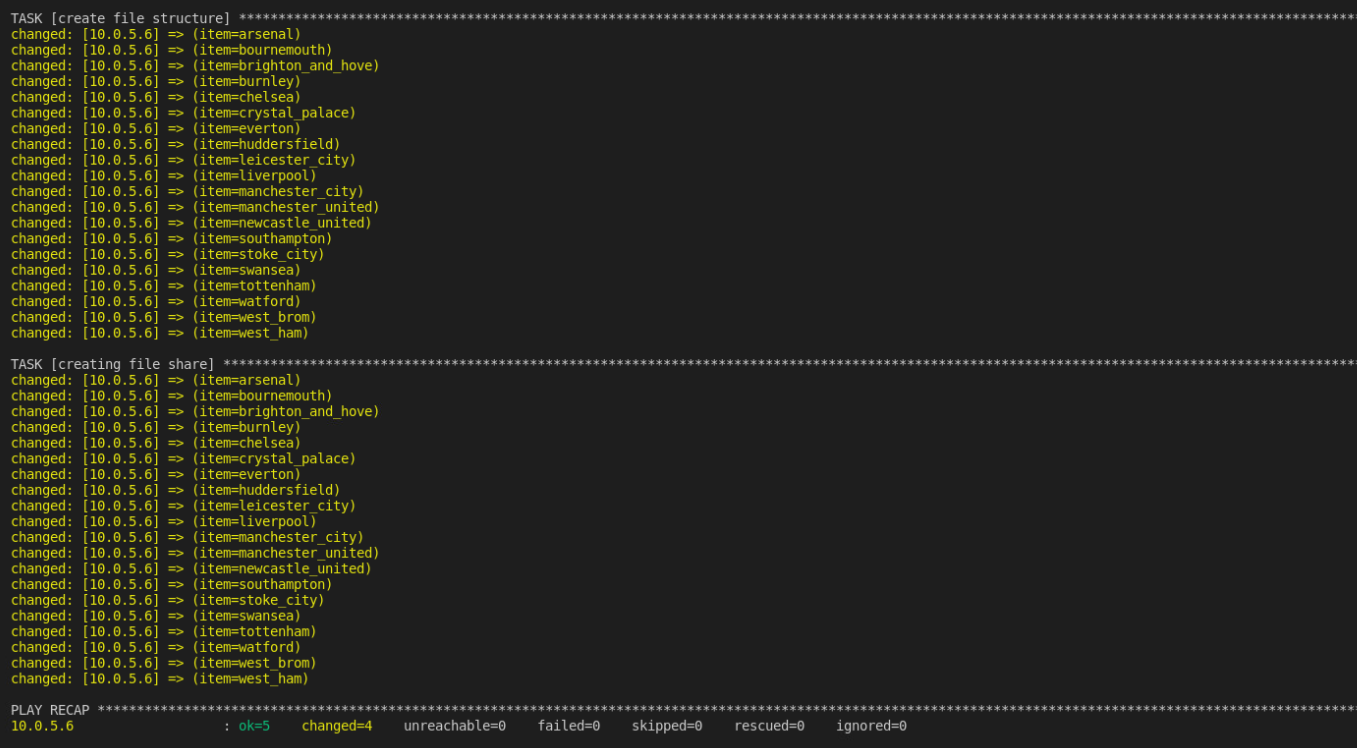This screenshot has width=1357, height=748.
Task: Click item=brighton_and_hove under creating file share task
Action: (x=286, y=411)
